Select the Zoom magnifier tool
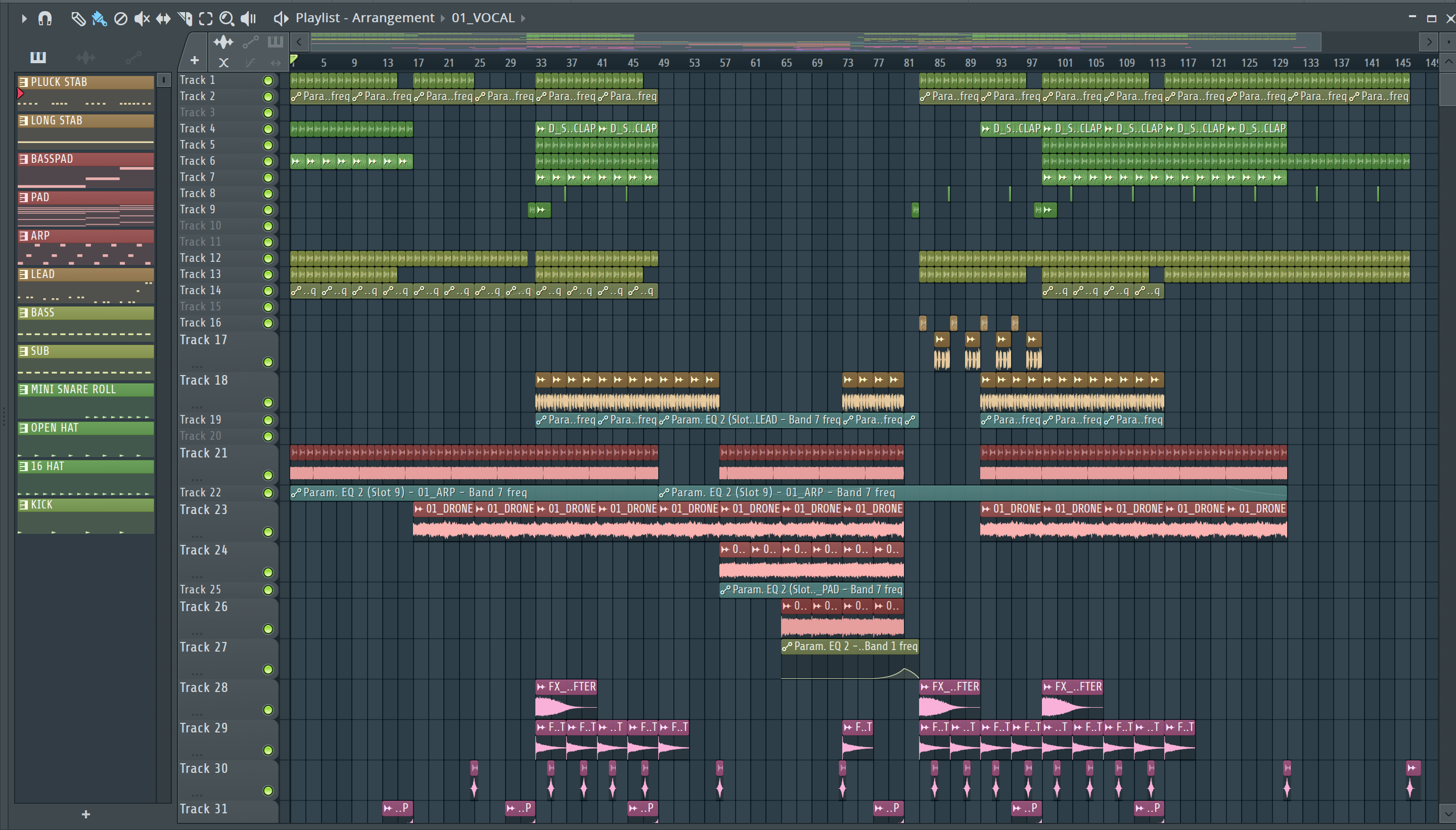This screenshot has width=1456, height=830. coord(226,18)
